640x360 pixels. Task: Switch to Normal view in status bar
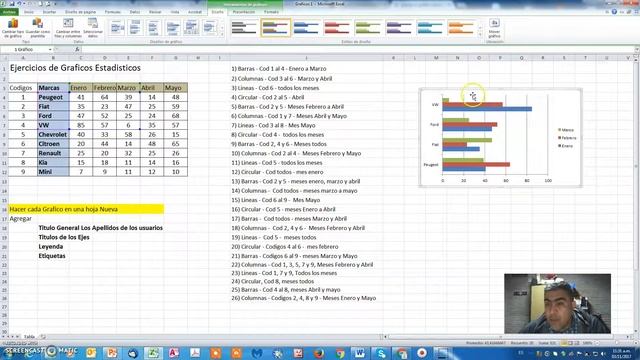pyautogui.click(x=565, y=343)
